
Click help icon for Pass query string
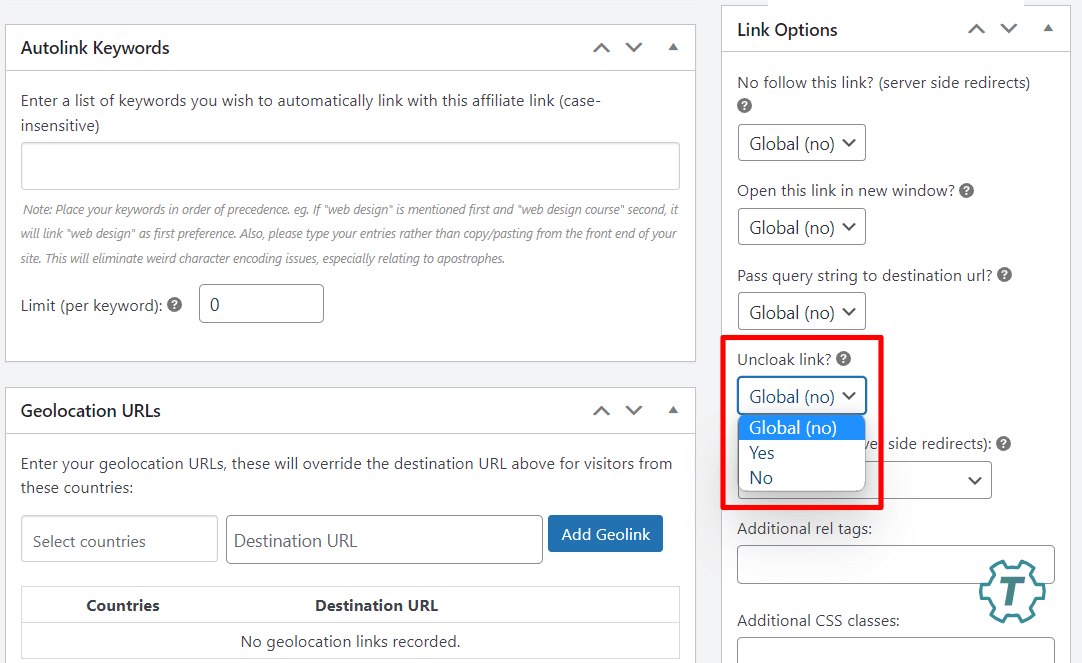(1004, 274)
